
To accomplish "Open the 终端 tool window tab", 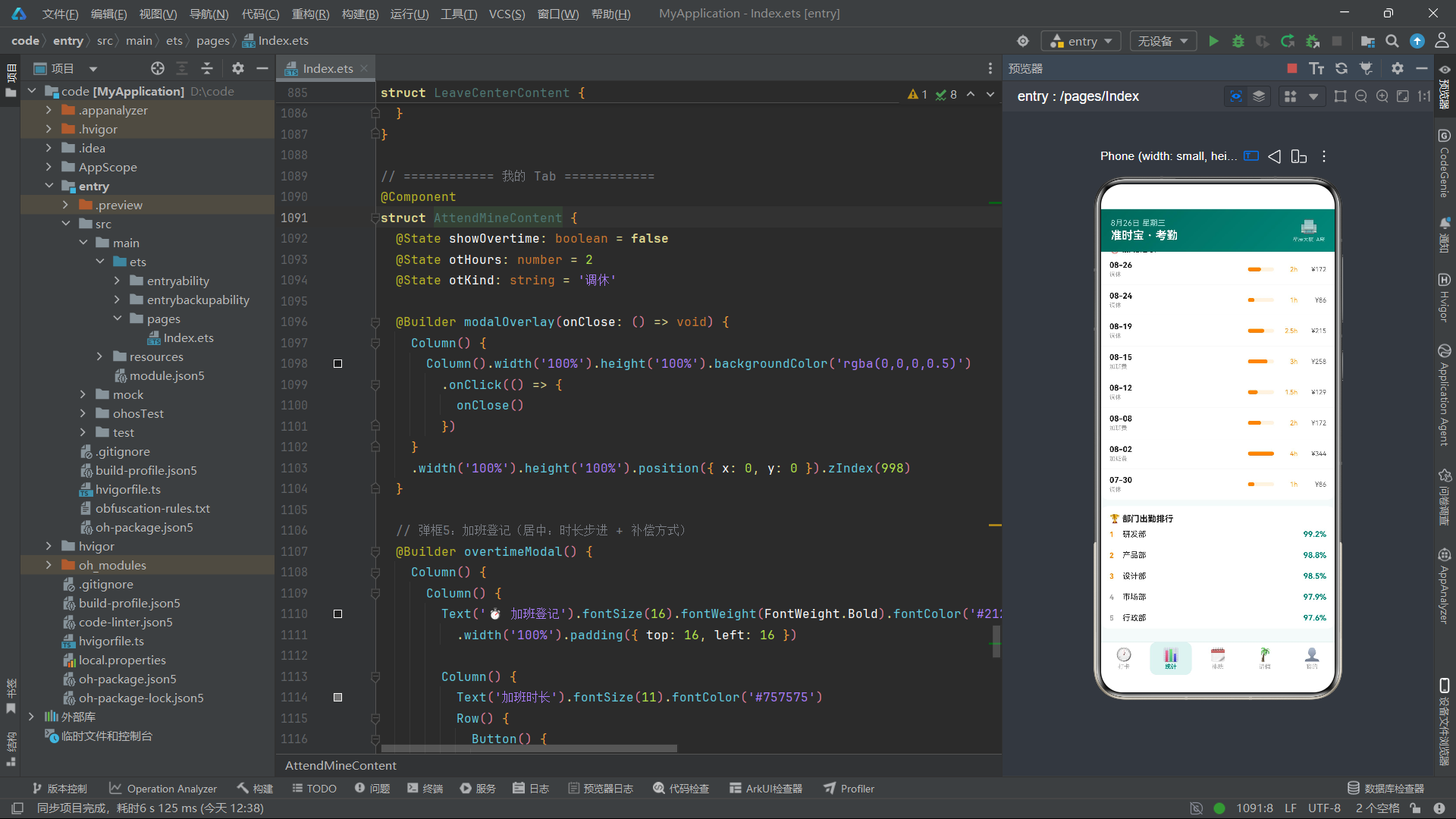I will pos(425,789).
